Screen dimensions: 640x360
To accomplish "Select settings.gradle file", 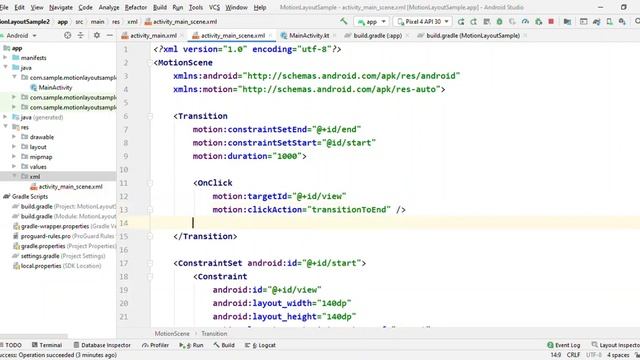I will pos(40,256).
